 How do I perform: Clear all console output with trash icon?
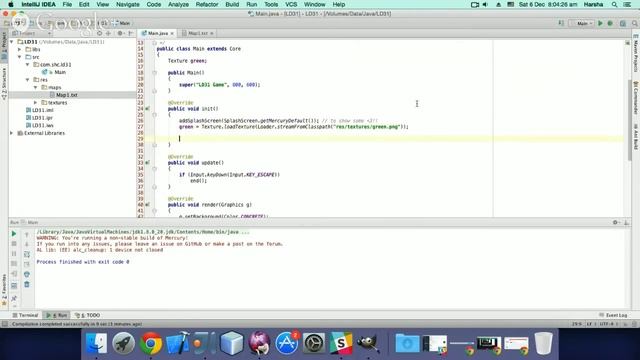click(x=27, y=284)
